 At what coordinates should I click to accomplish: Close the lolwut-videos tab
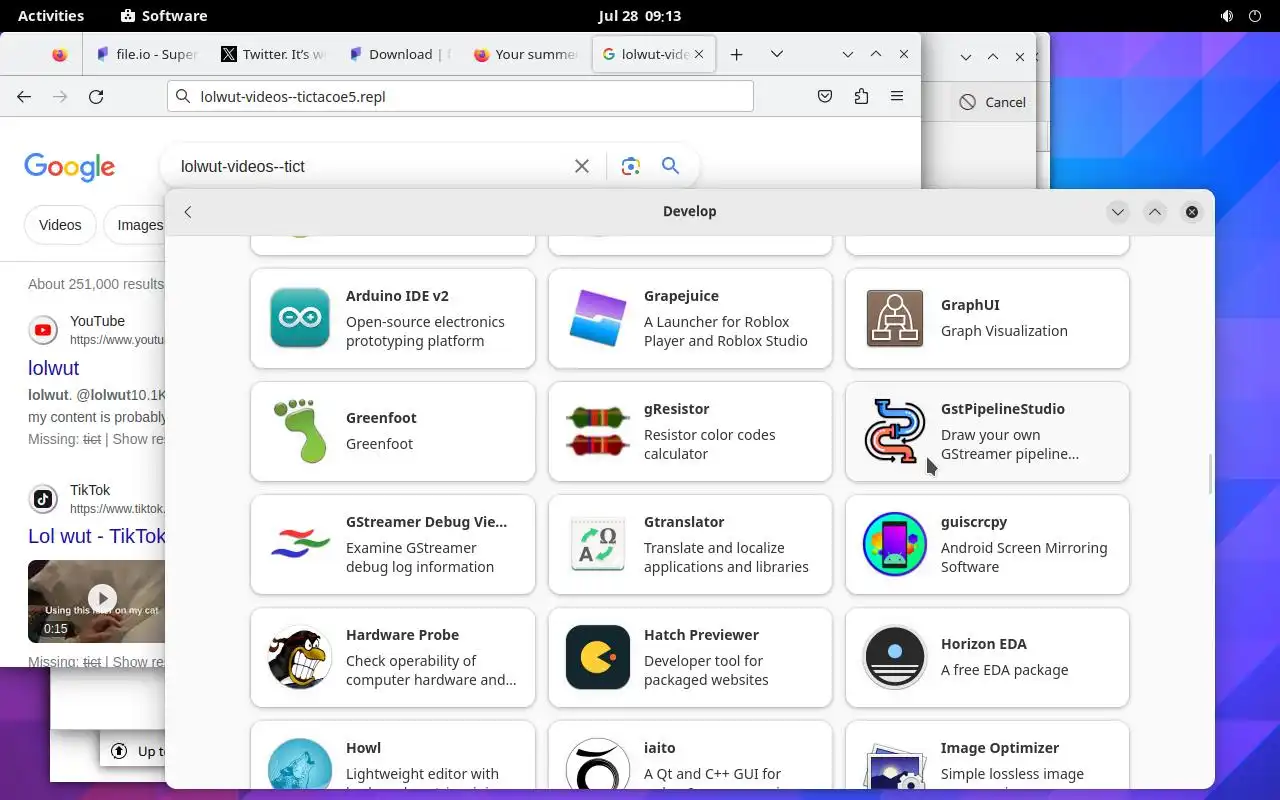click(699, 54)
